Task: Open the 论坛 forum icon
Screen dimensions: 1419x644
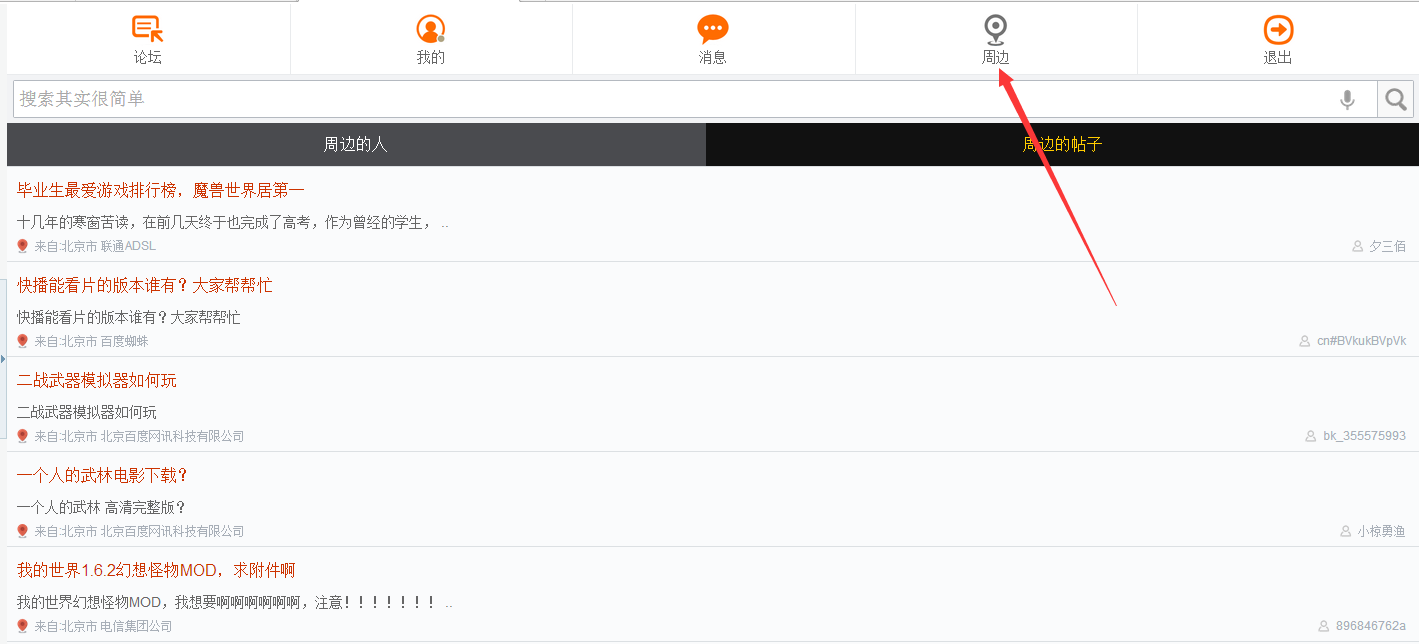Action: pos(148,29)
